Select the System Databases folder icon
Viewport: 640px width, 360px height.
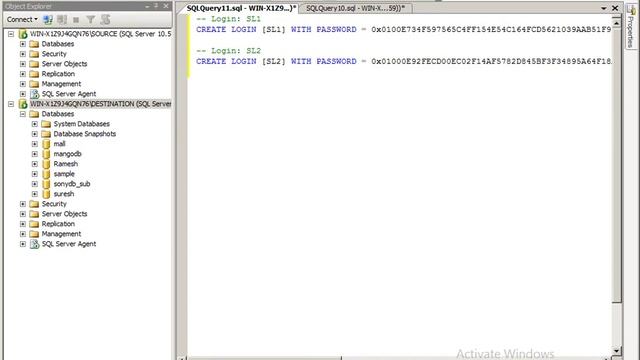click(x=47, y=124)
